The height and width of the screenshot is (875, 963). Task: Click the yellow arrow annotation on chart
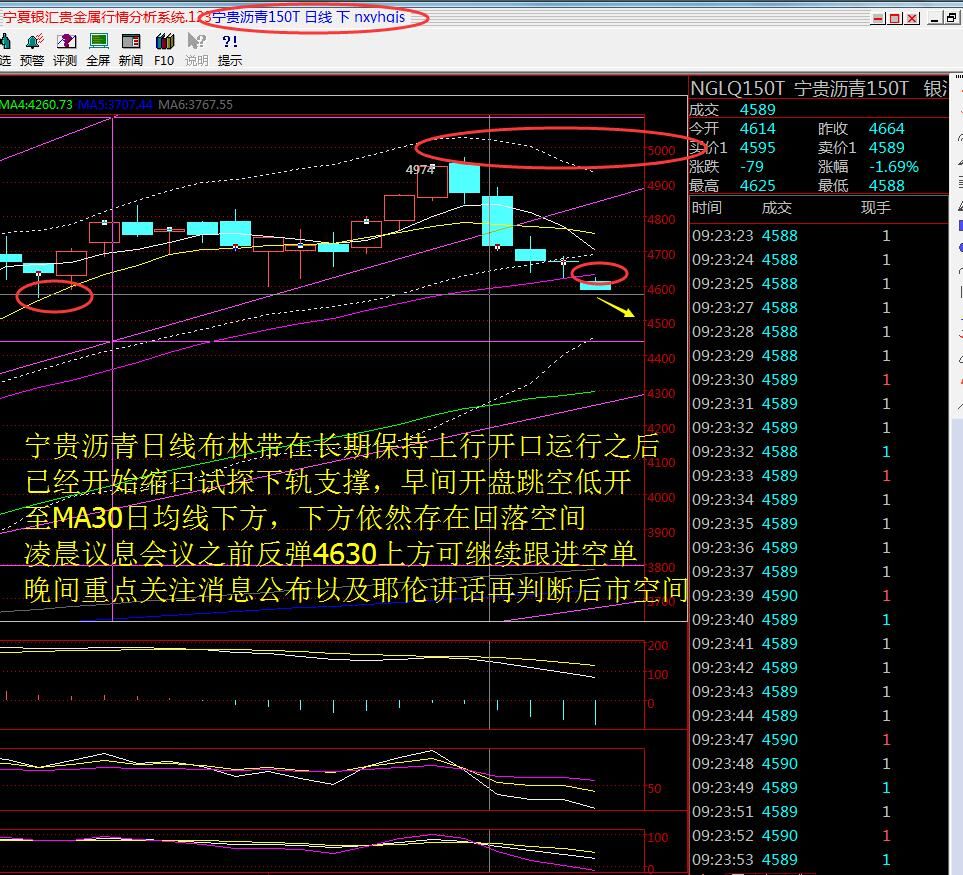pyautogui.click(x=616, y=307)
